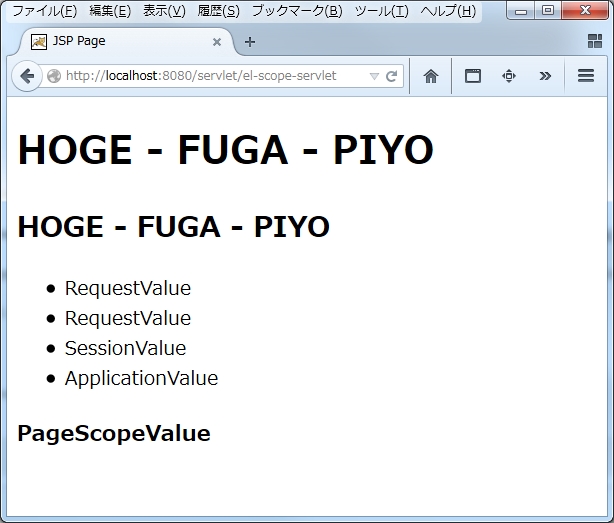This screenshot has height=523, width=614.
Task: Click the smaller HOGE - FUGA - PIYO heading
Action: pos(173,227)
